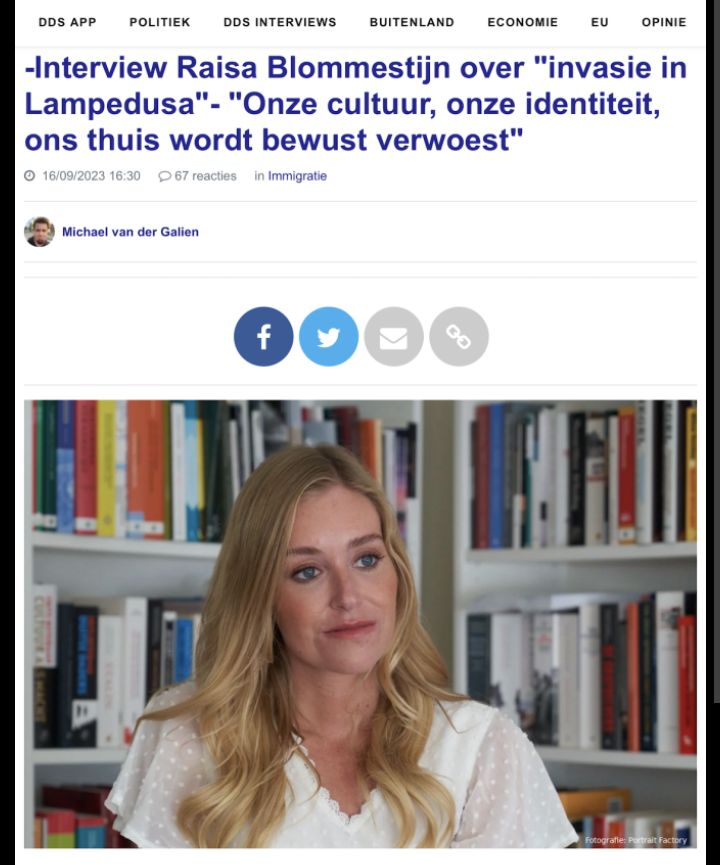The width and height of the screenshot is (720, 865).
Task: Click the article headline about Lampedusa
Action: (x=355, y=104)
